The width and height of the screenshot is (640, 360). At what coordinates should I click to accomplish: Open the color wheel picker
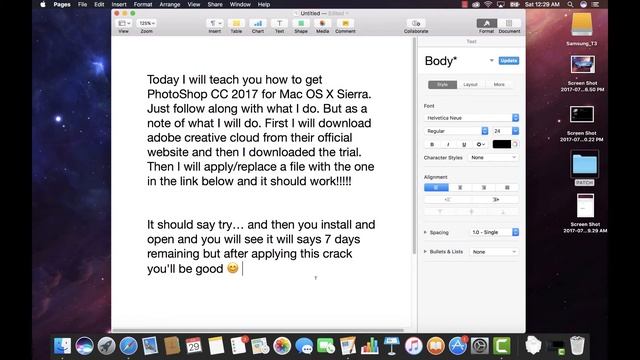(x=515, y=144)
